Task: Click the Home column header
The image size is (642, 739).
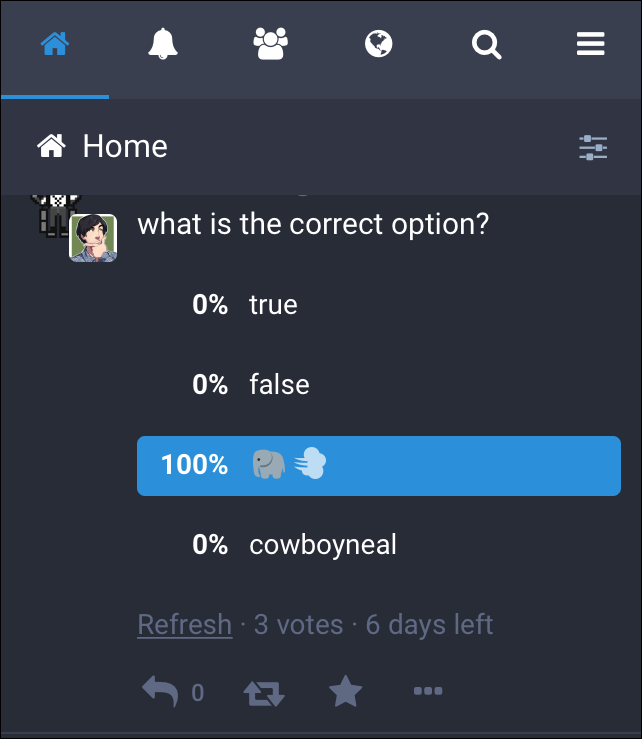Action: 125,147
